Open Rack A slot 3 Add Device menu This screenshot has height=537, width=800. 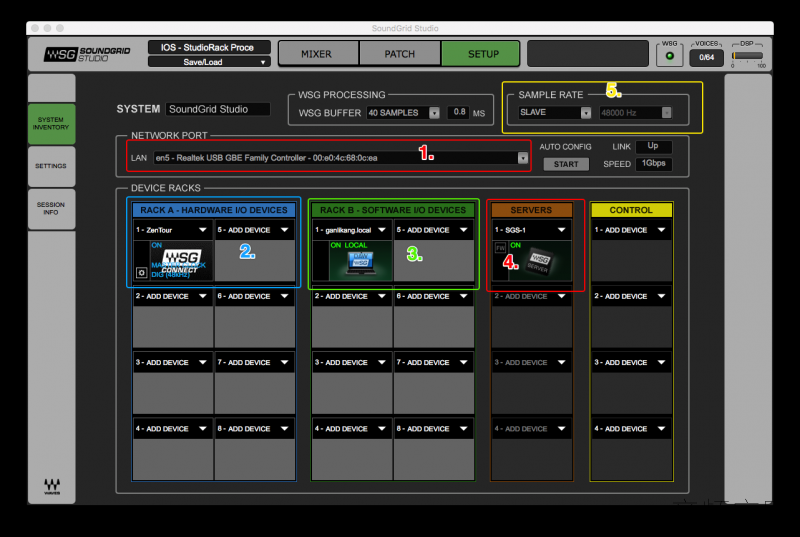tap(172, 363)
